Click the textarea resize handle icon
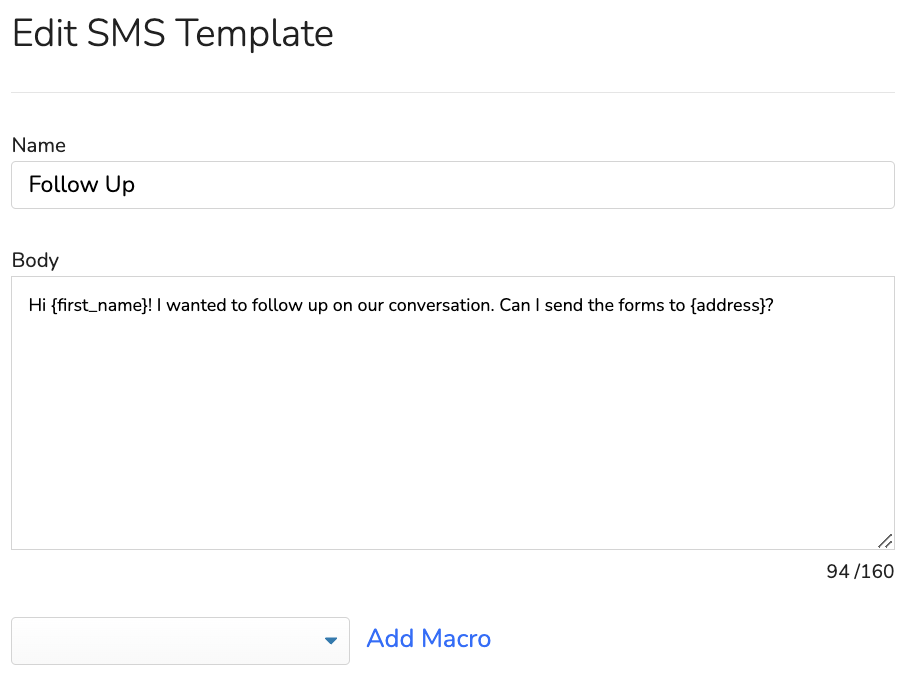The width and height of the screenshot is (906, 696). 884,539
